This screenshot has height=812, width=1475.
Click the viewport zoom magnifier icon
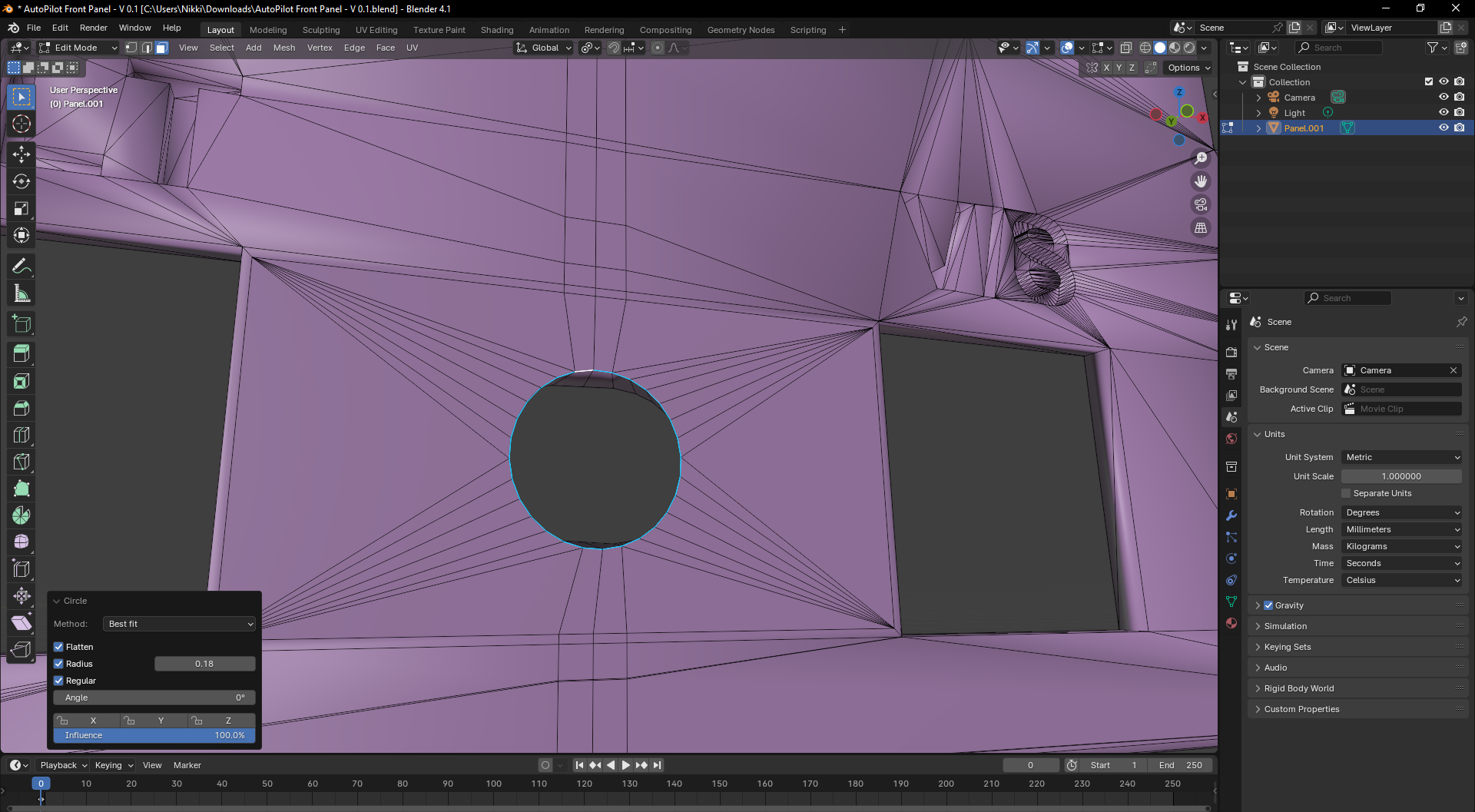click(1201, 158)
